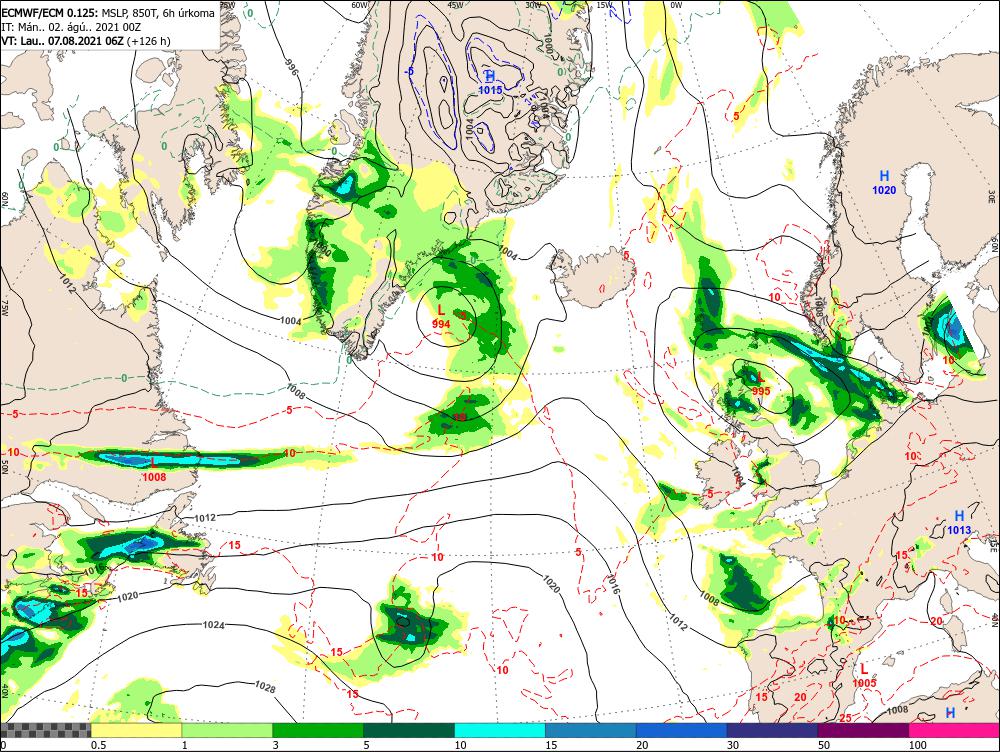Click the royal blue 20–30 mm legend swatch

[x=682, y=730]
